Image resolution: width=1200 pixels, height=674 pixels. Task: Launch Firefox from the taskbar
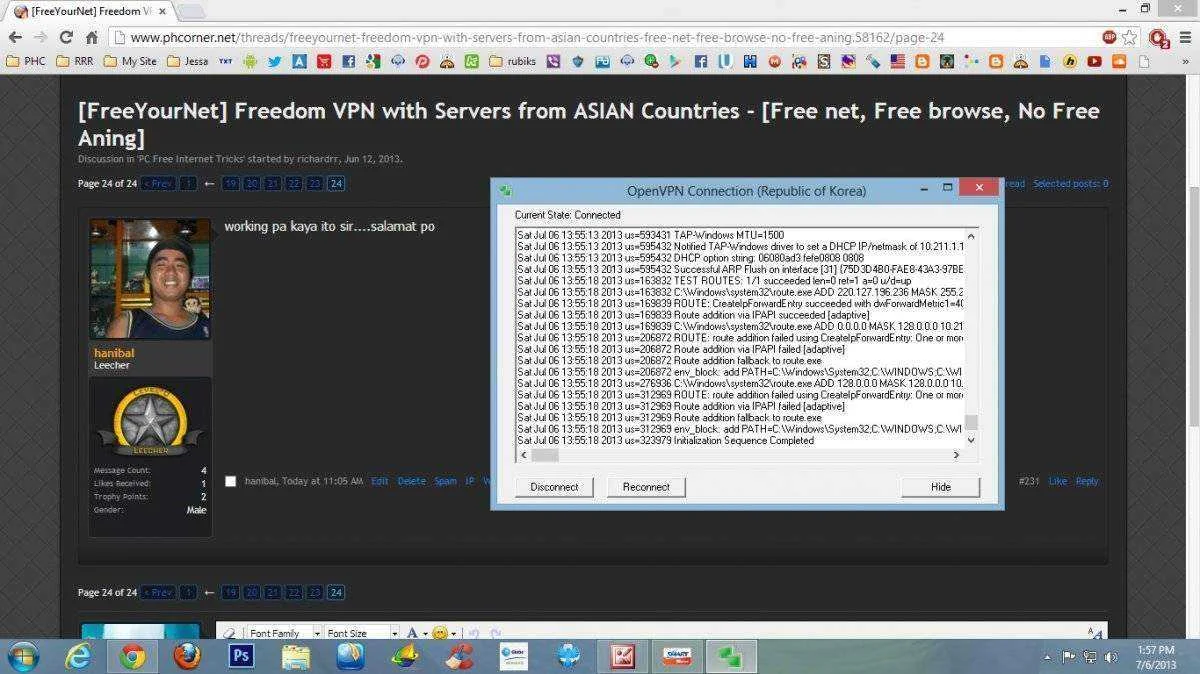186,656
